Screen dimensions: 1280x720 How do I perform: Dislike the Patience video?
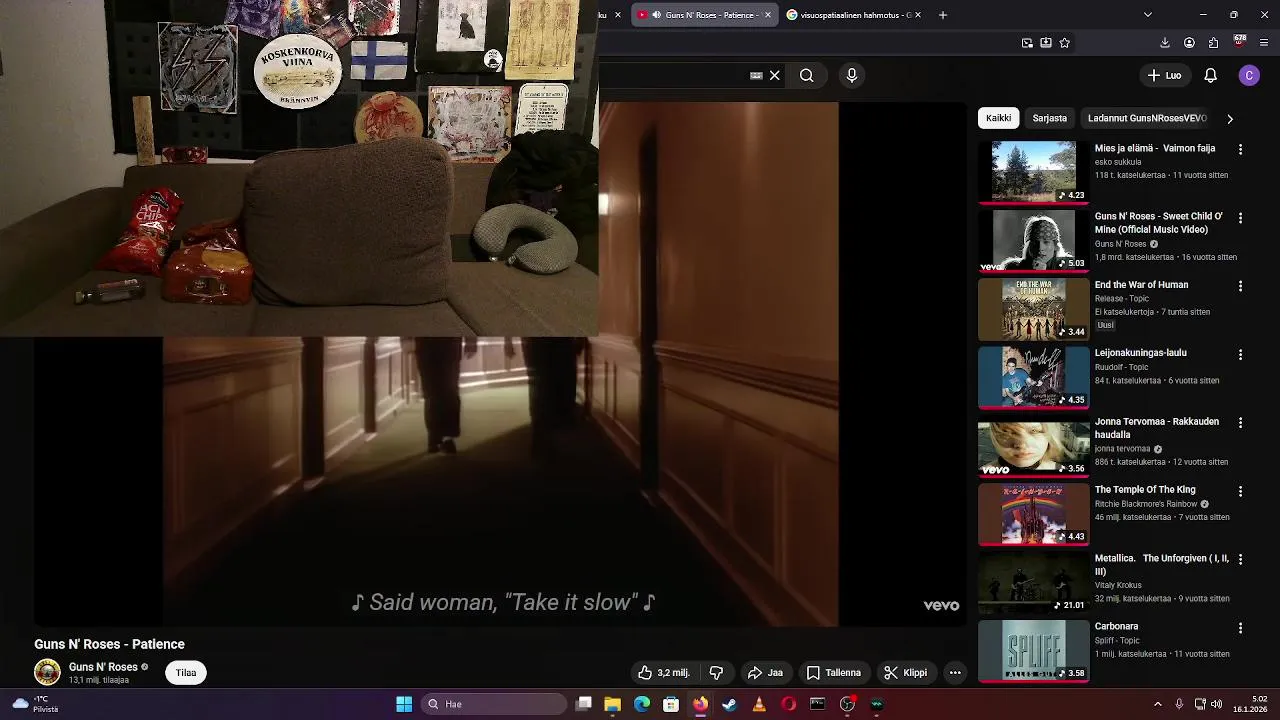click(716, 673)
